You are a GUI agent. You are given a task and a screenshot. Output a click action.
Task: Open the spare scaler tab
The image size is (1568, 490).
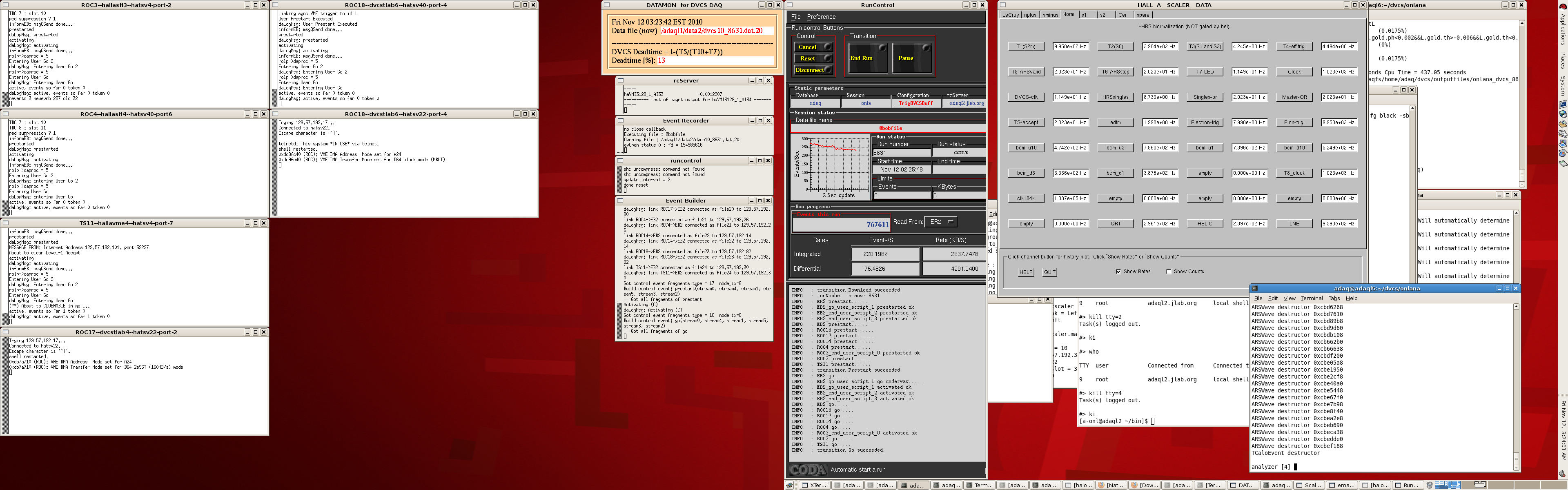point(1143,15)
